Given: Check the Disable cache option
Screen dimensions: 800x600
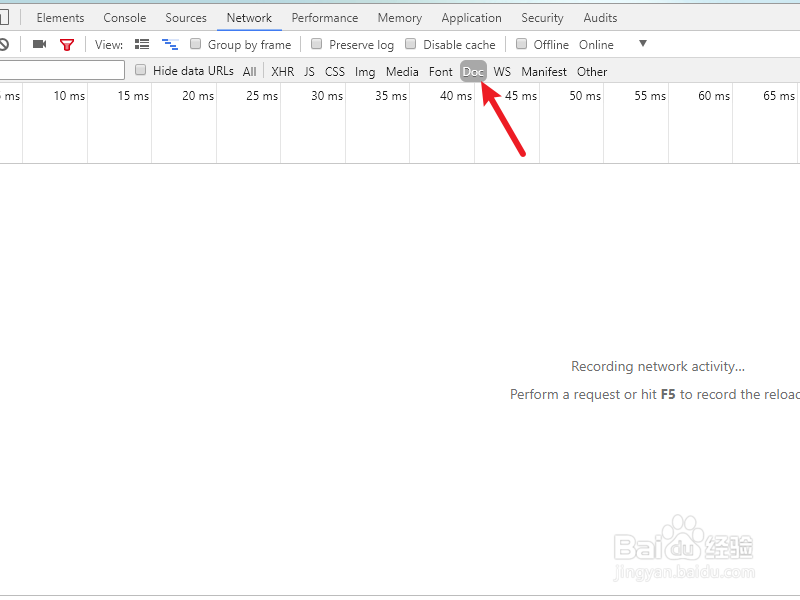Looking at the screenshot, I should (411, 44).
